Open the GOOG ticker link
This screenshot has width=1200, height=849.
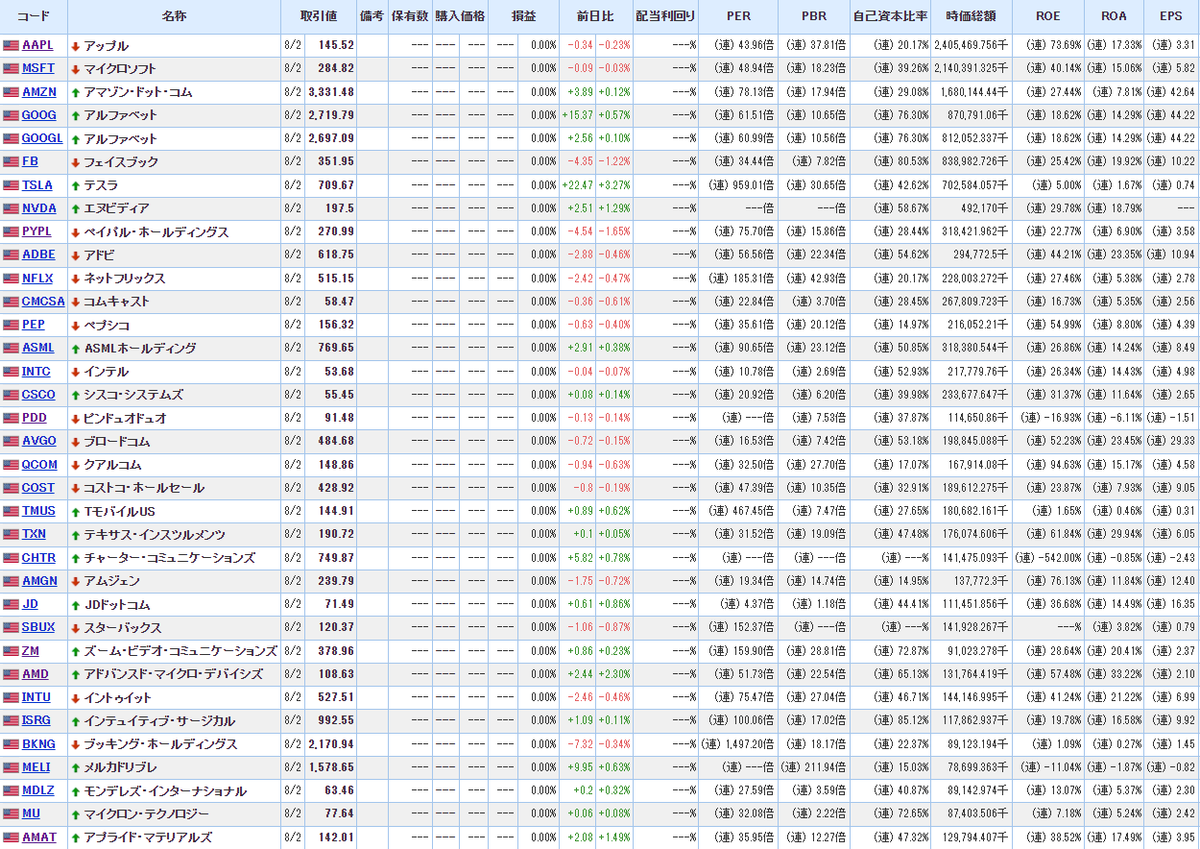39,116
